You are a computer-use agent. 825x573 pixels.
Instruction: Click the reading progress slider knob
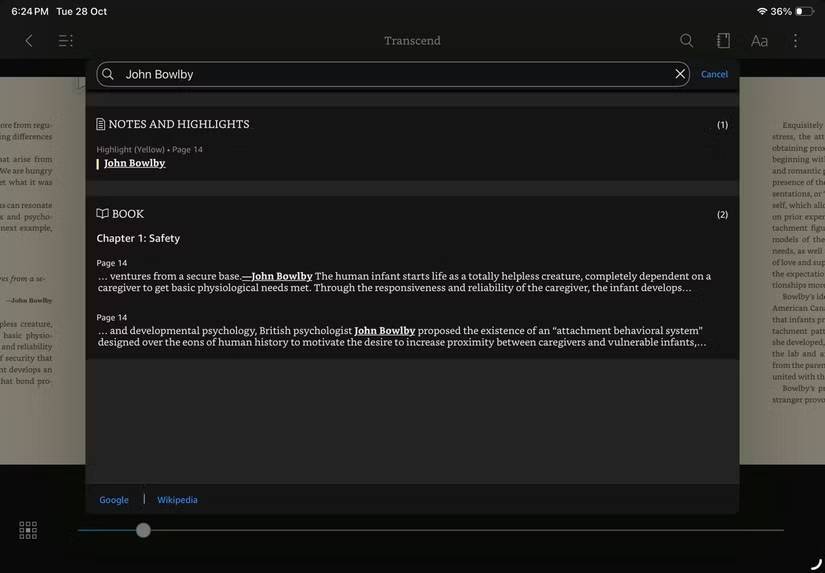click(x=143, y=530)
